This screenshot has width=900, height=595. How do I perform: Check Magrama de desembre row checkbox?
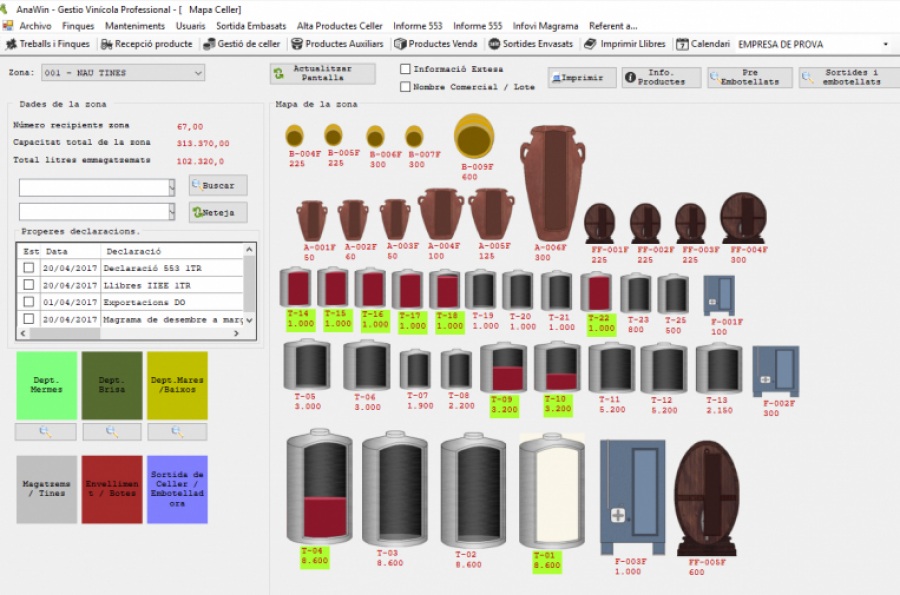[29, 318]
